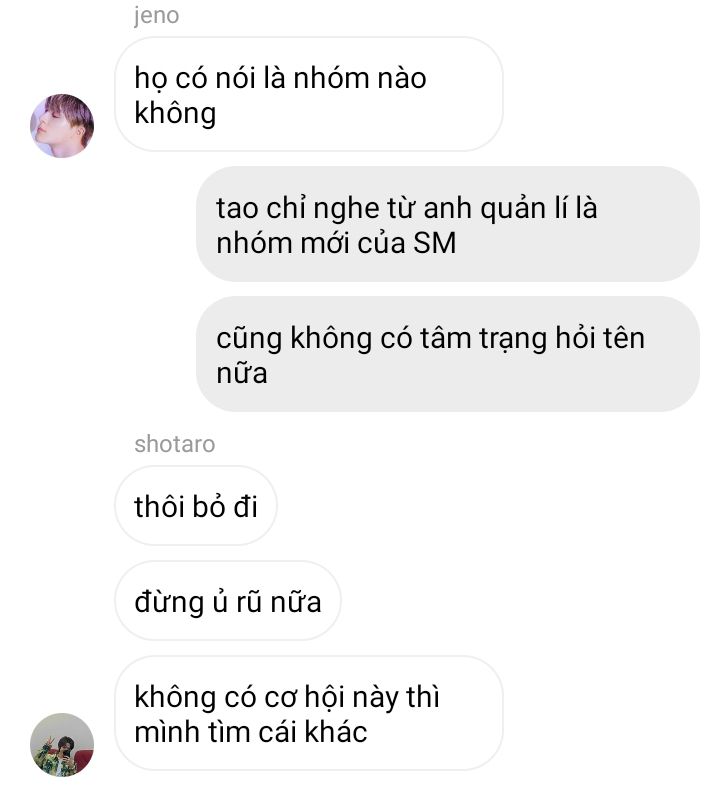Select the message 'không có cơ hội này thì mình tìm cái khác'

(x=309, y=713)
